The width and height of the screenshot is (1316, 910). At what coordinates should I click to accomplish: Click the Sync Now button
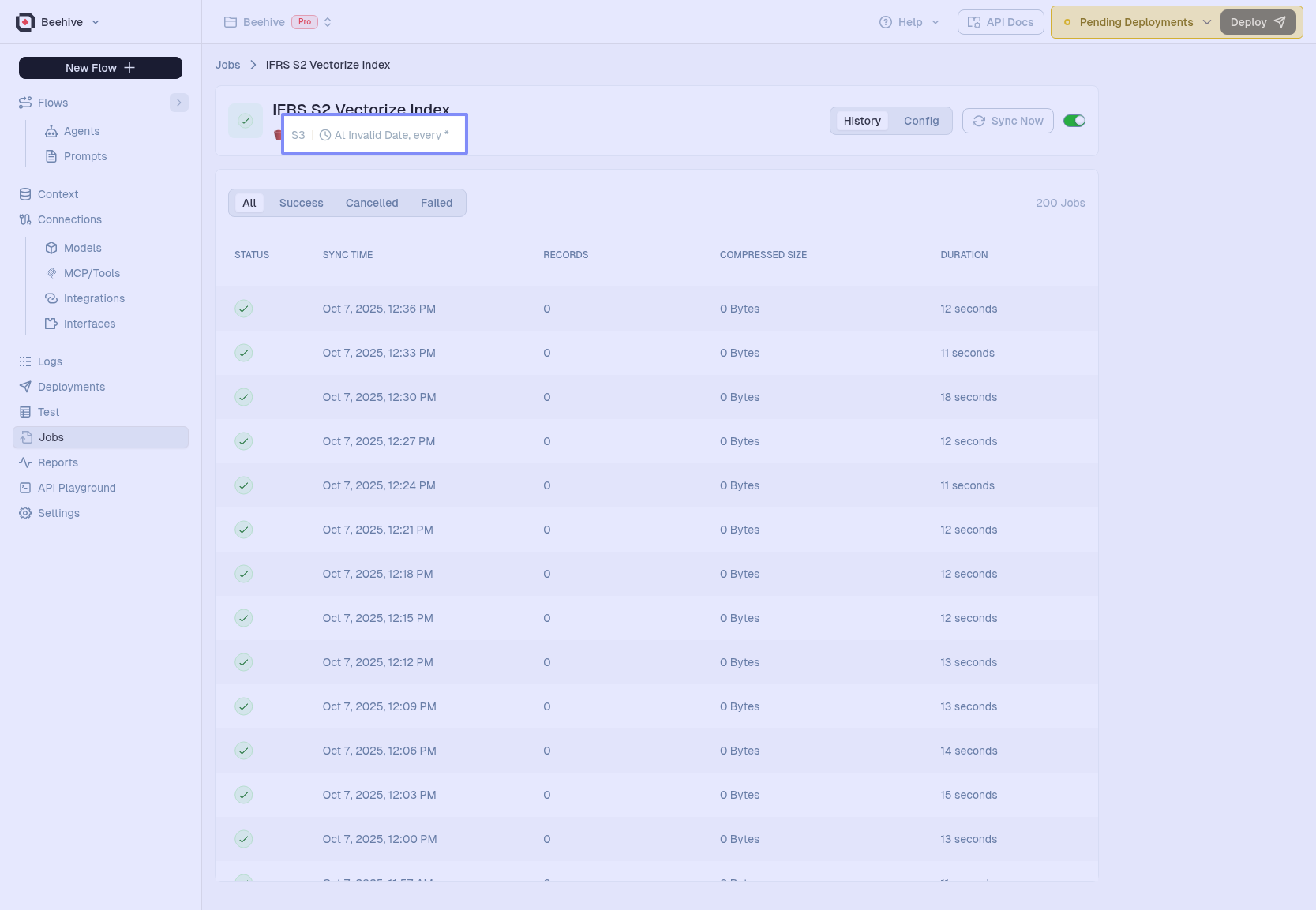1007,121
